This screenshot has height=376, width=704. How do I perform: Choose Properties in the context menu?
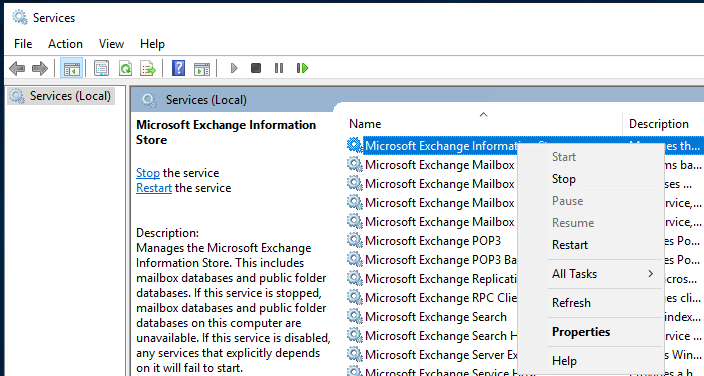590,332
